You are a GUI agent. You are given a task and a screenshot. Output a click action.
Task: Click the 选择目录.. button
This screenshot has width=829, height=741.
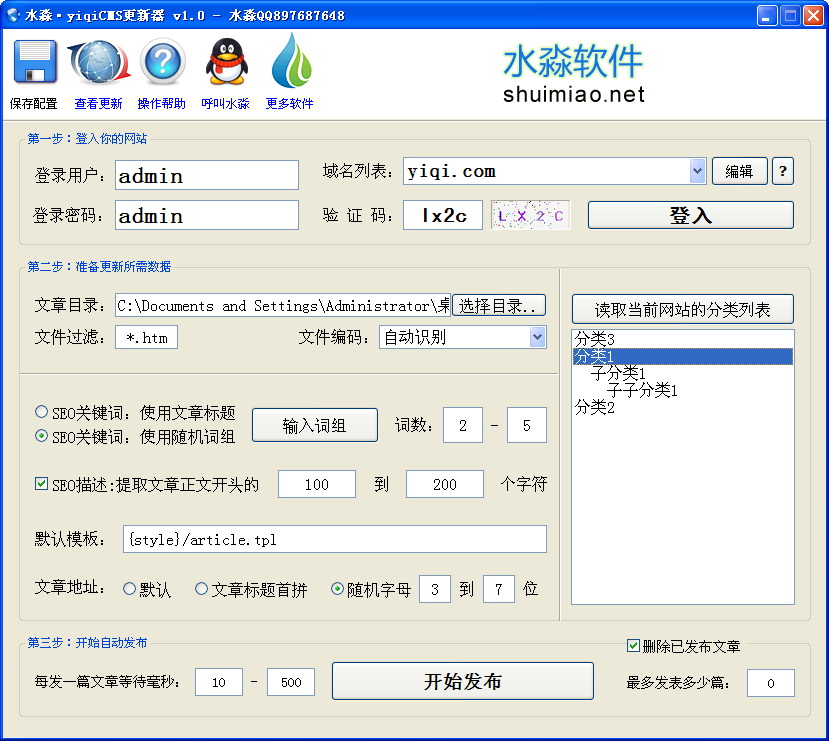coord(499,305)
